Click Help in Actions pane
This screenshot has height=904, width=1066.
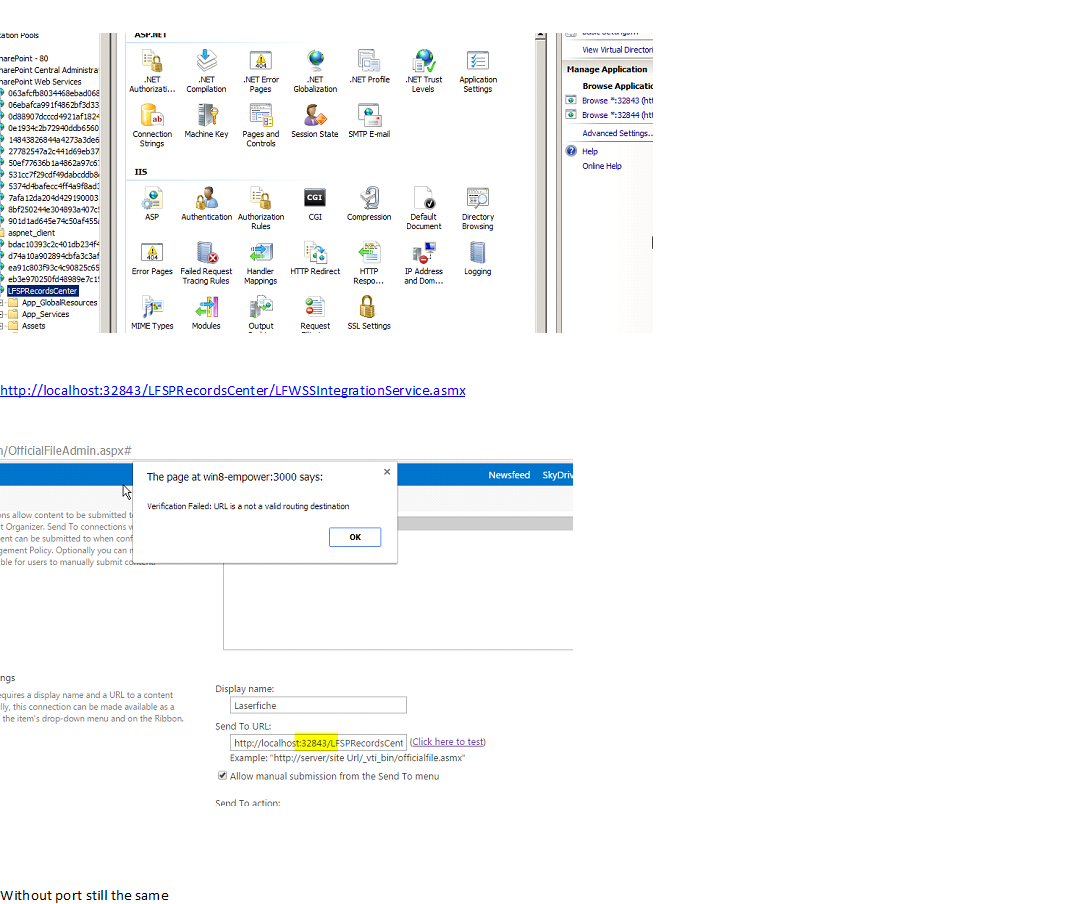point(589,152)
